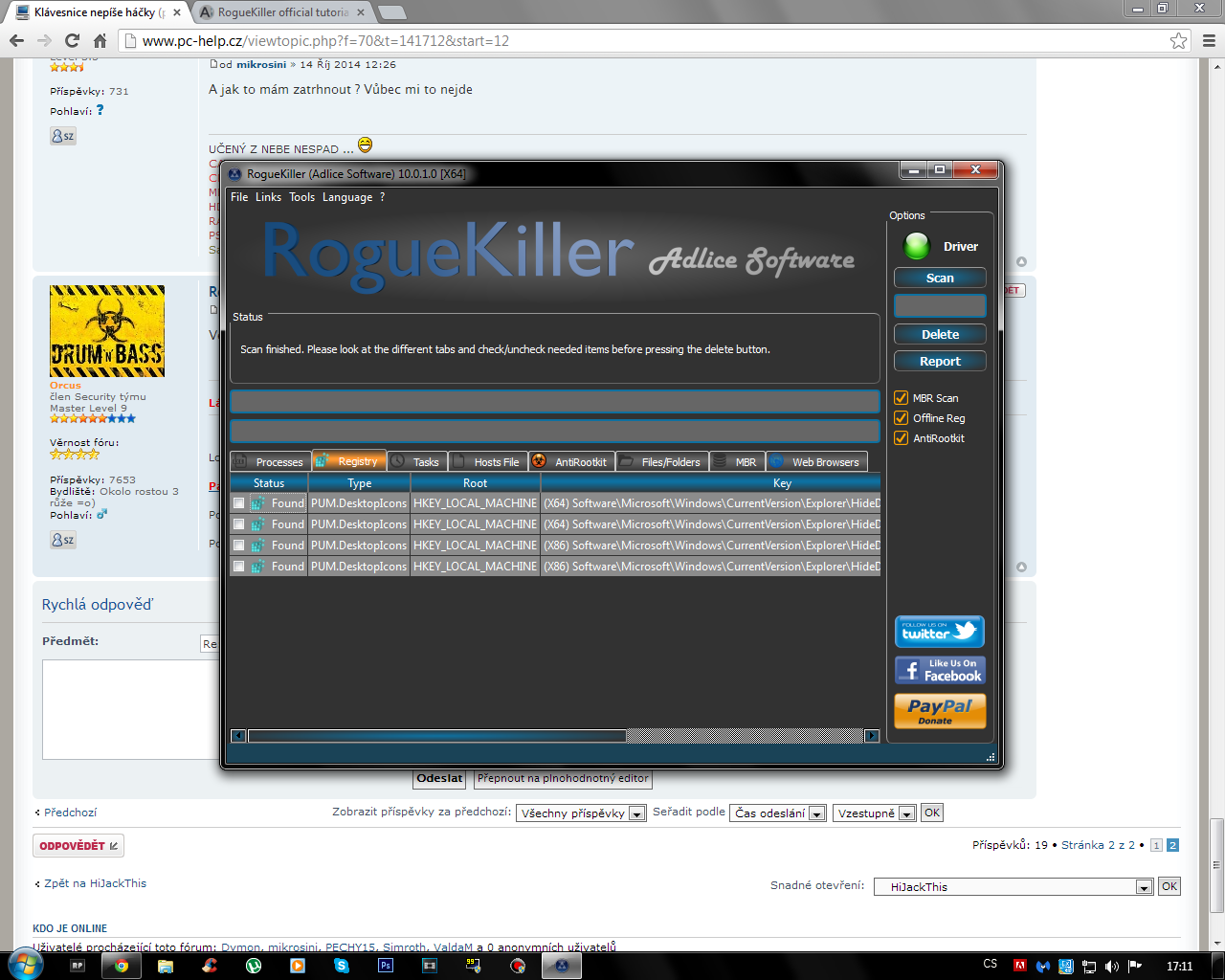Expand the Vzestupně order dropdown
The height and width of the screenshot is (980, 1225).
pos(874,813)
